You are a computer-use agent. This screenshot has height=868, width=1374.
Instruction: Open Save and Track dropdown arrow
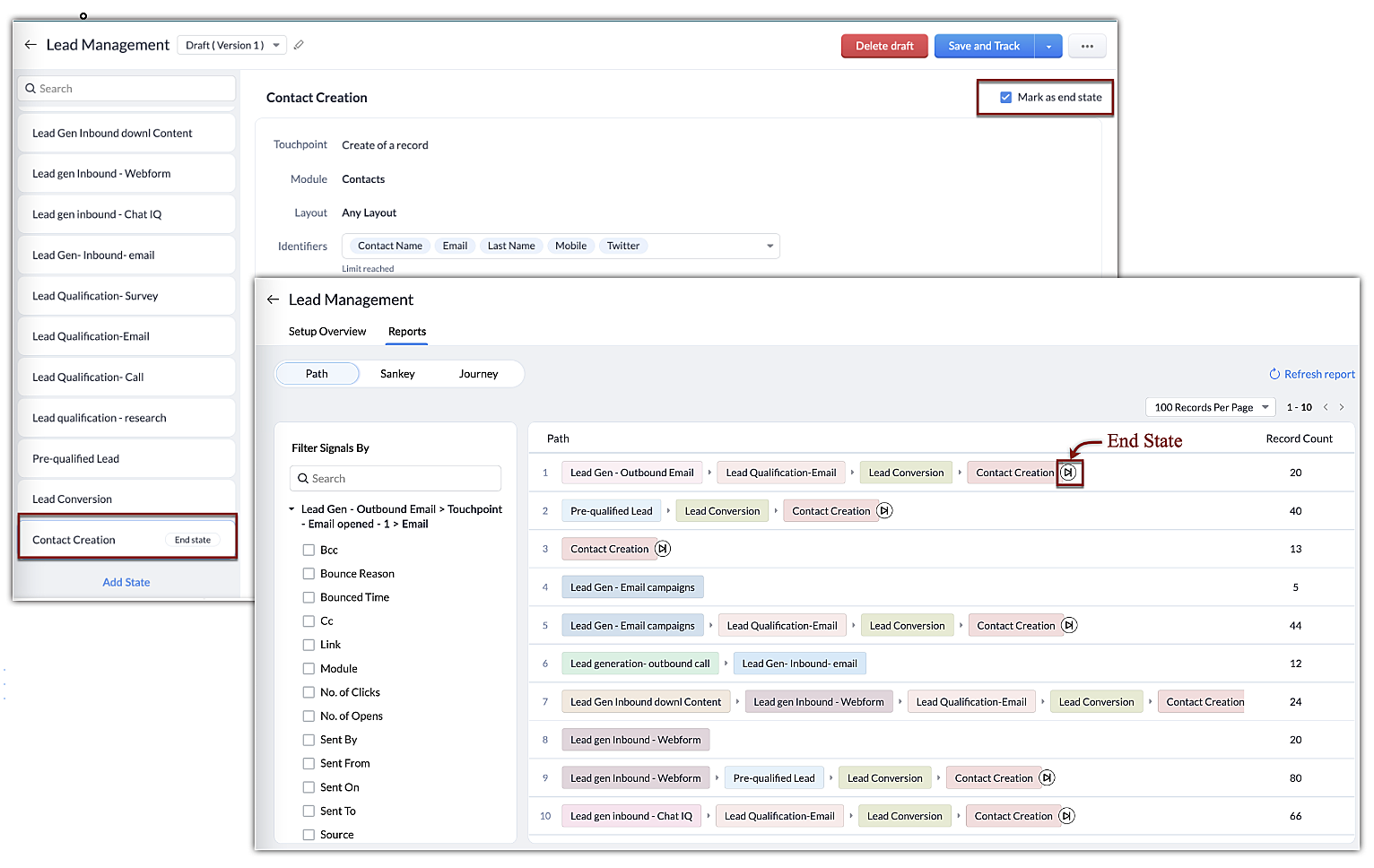click(x=1048, y=46)
